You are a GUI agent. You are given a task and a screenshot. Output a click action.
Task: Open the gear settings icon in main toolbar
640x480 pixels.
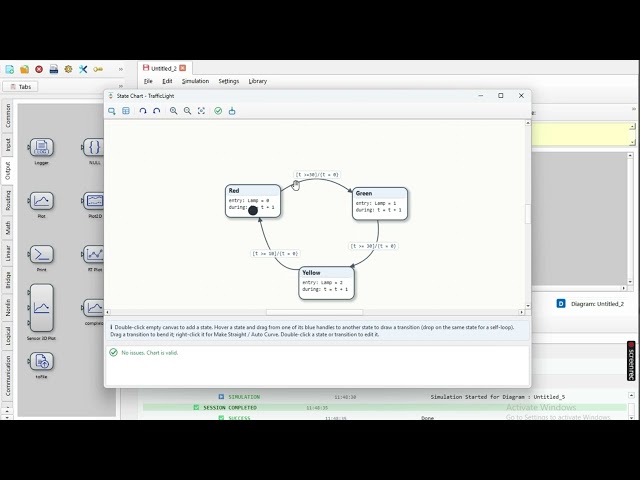[68, 69]
